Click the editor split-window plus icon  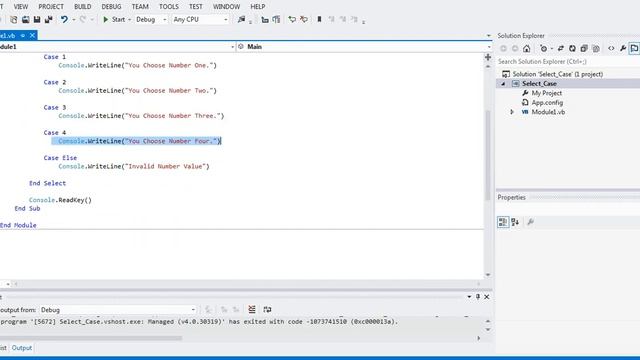coord(488,57)
